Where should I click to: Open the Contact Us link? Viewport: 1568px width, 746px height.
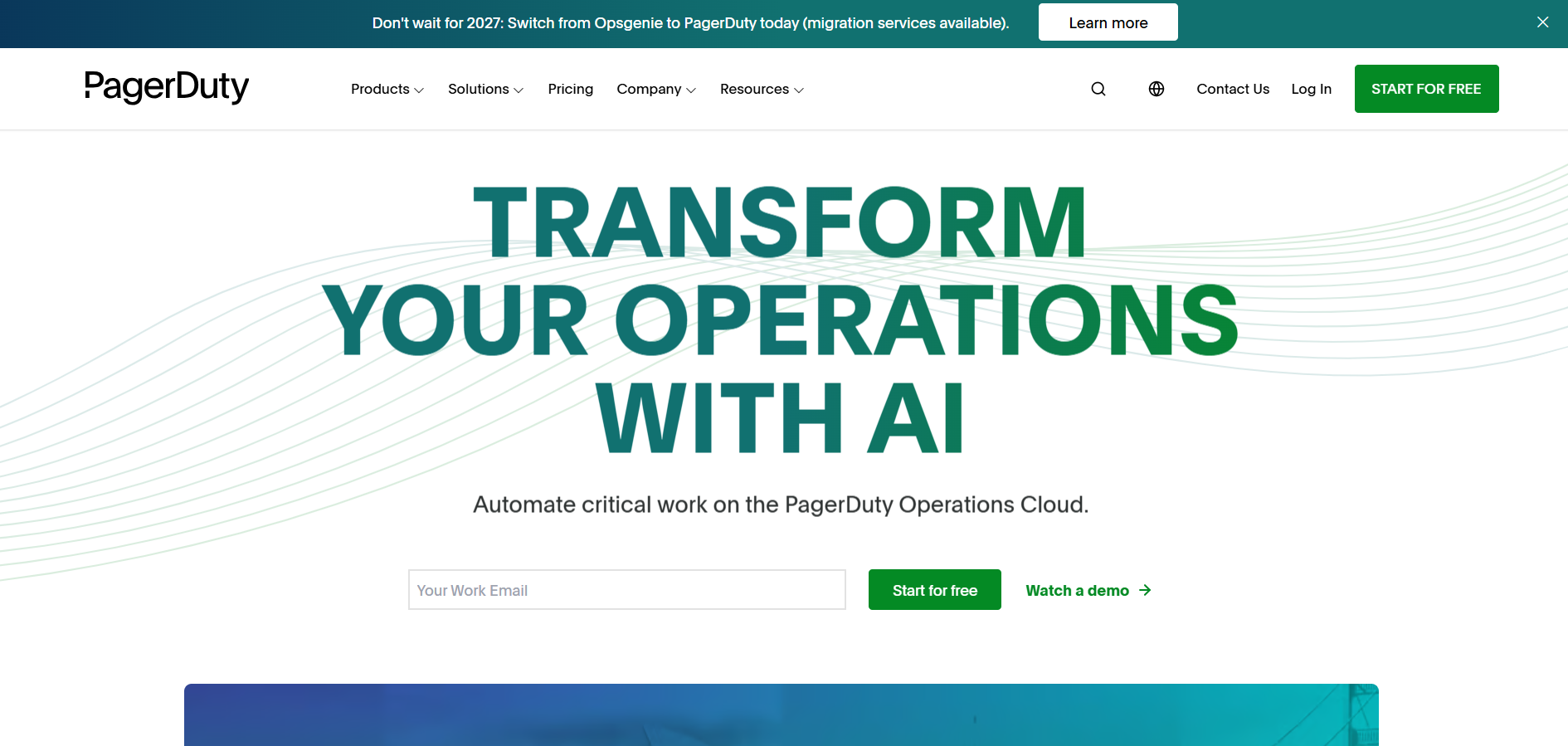pyautogui.click(x=1233, y=89)
